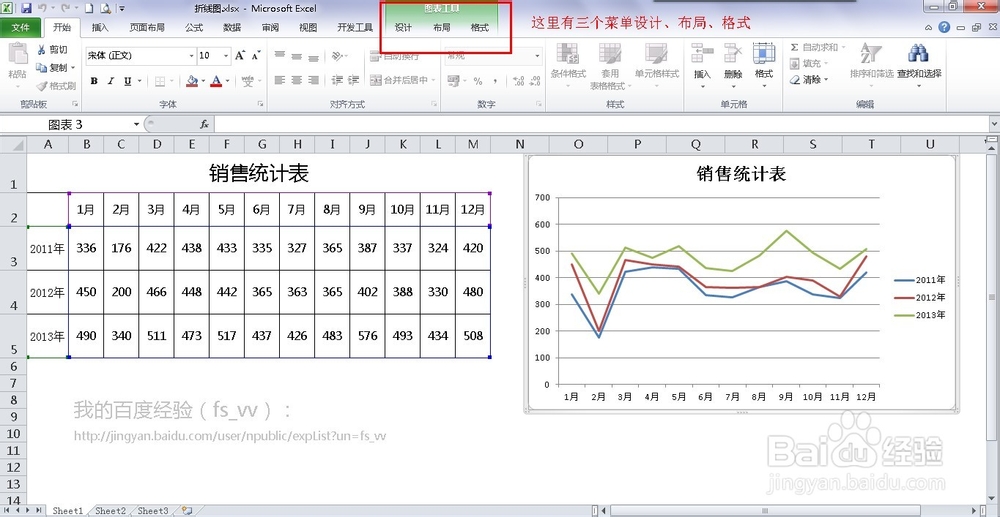This screenshot has height=517, width=1000.
Task: Click the borders grid icon
Action: pyautogui.click(x=160, y=81)
